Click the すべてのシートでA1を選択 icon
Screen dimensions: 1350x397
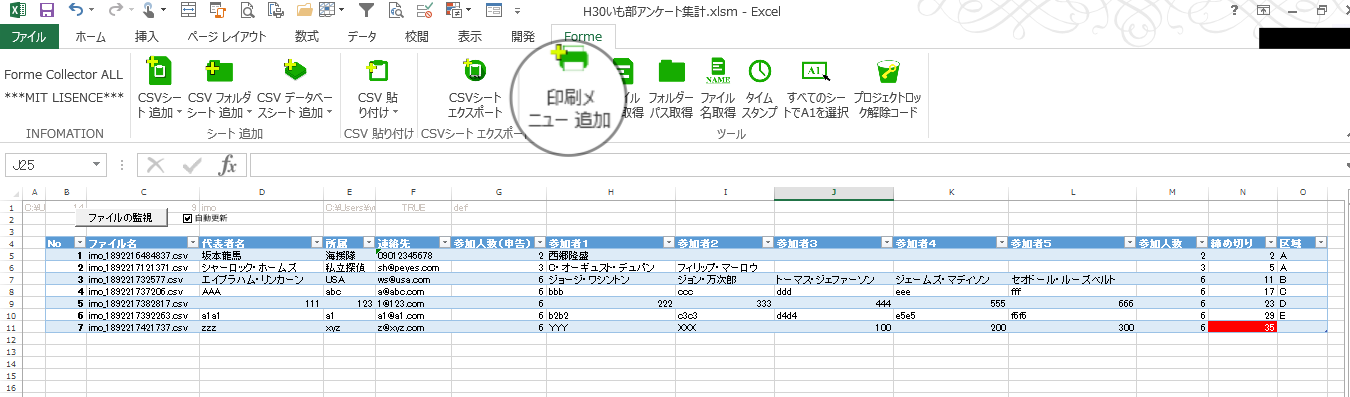point(816,70)
